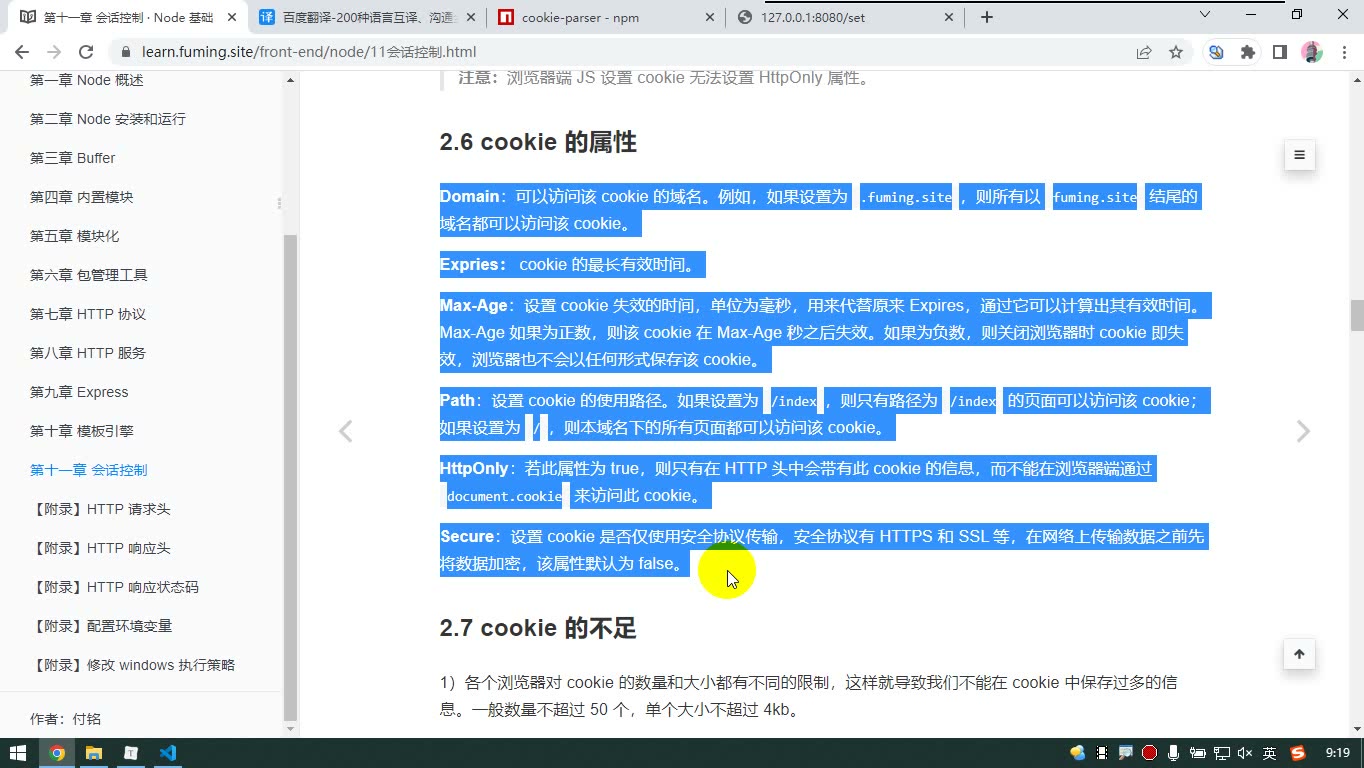1364x768 pixels.
Task: Open 第七章 HTTP 协议 chapter
Action: coord(88,314)
